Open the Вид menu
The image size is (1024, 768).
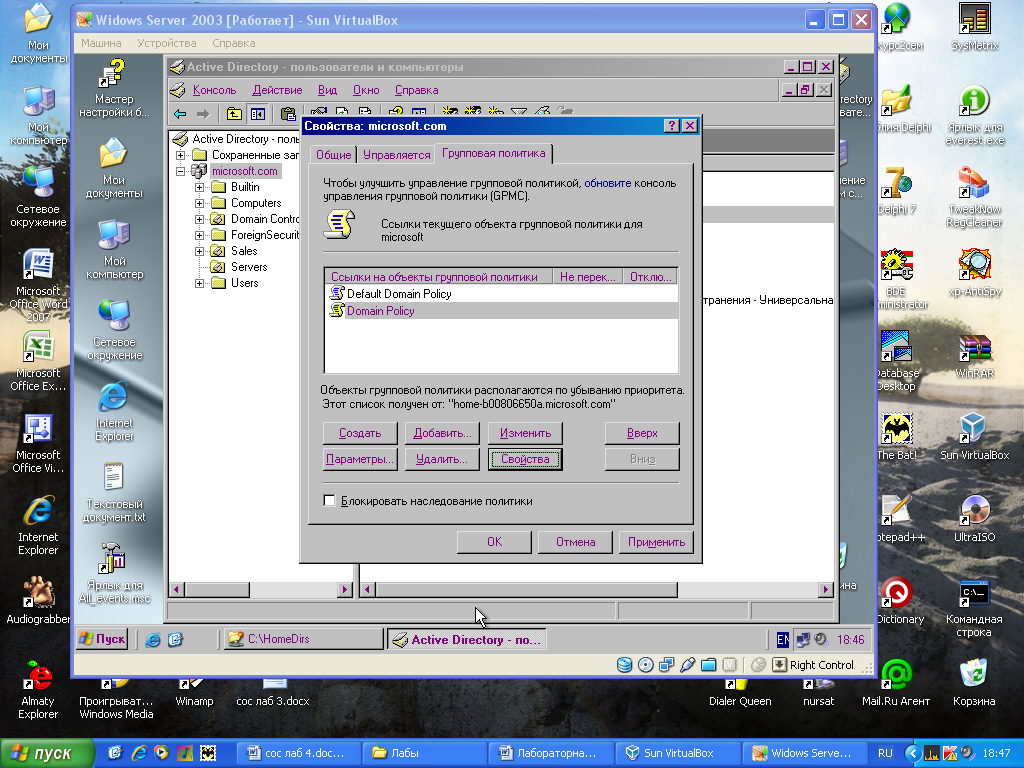[327, 90]
